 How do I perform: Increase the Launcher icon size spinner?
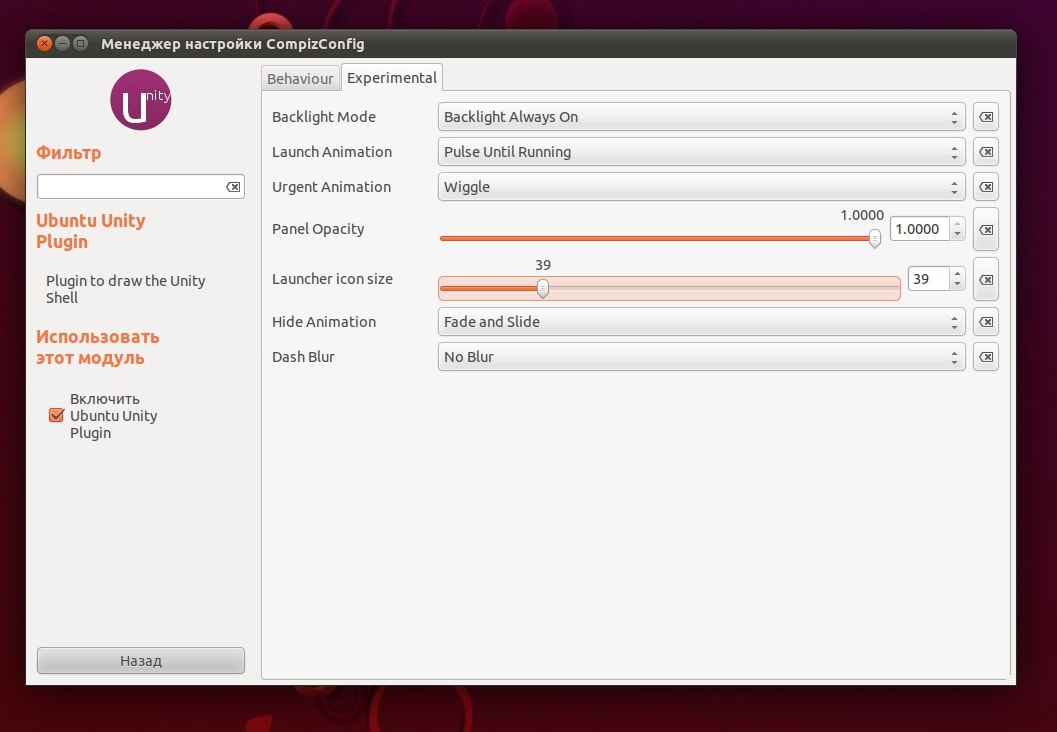pyautogui.click(x=957, y=274)
